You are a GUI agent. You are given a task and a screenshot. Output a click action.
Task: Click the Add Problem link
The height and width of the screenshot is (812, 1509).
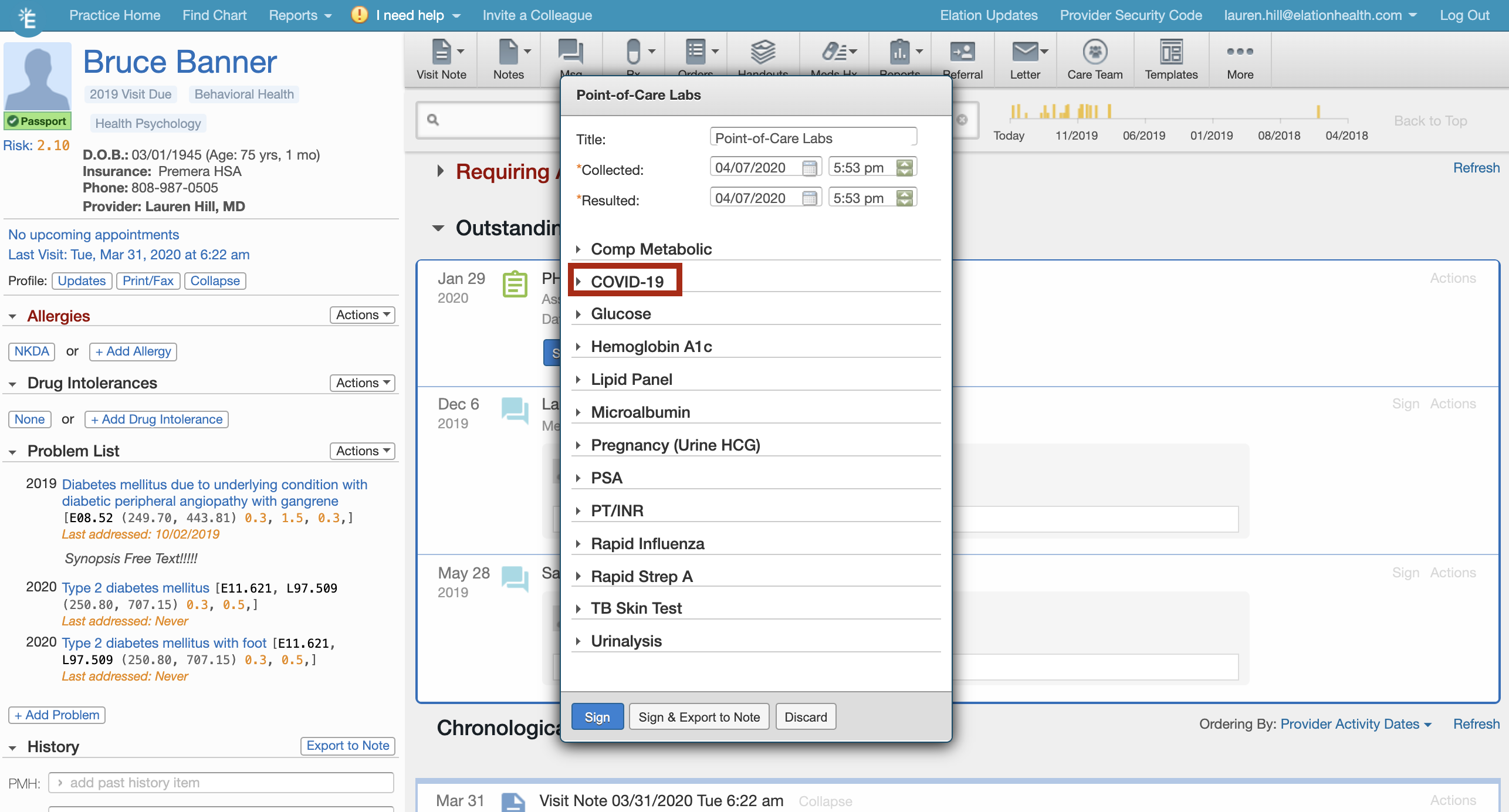point(57,715)
